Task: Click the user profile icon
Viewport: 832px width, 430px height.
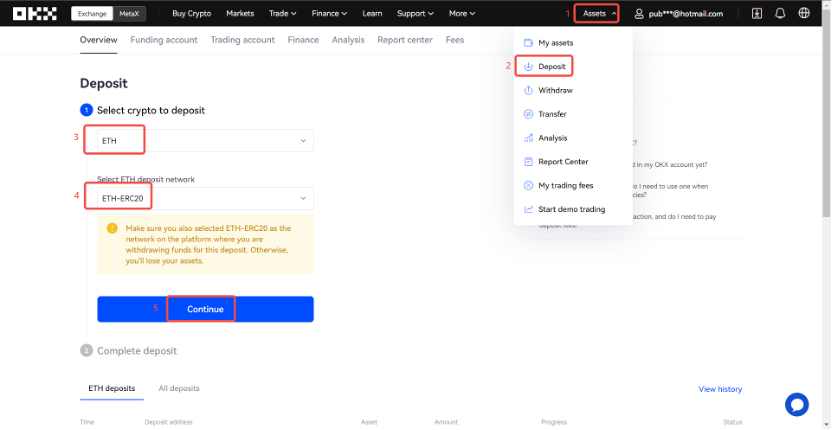Action: [x=639, y=14]
